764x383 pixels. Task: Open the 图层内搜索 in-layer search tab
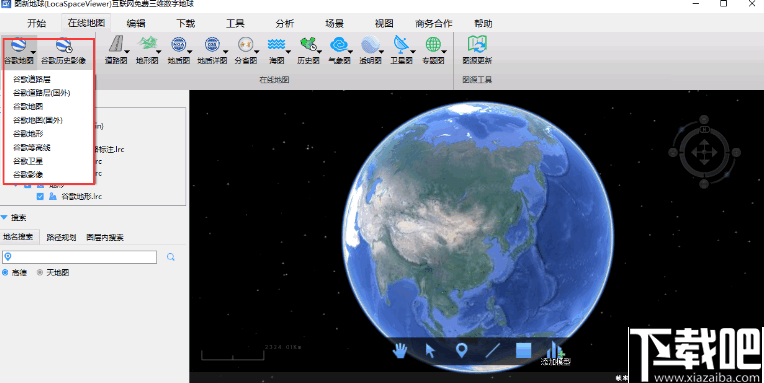point(105,237)
